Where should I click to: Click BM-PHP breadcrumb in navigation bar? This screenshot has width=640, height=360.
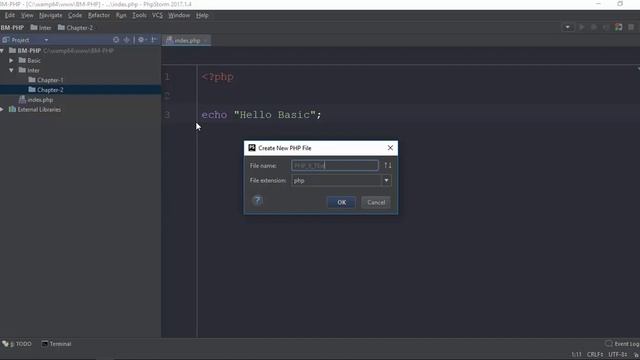tap(12, 28)
